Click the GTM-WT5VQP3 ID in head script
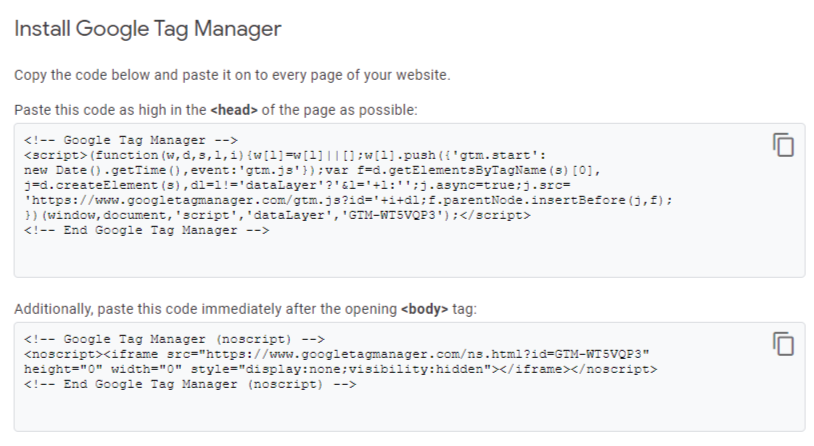This screenshot has width=814, height=446. click(x=393, y=215)
